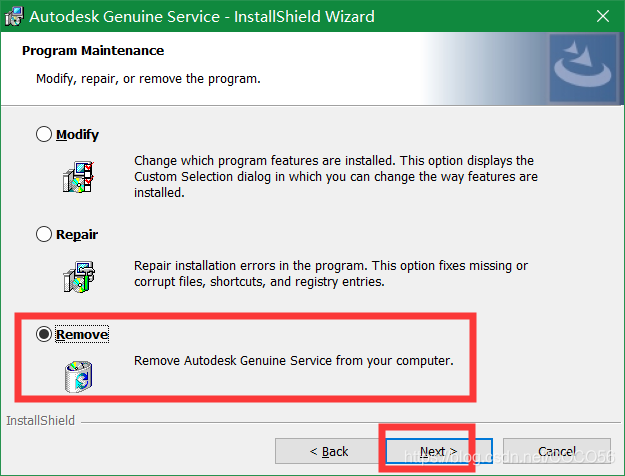Click the installer icon in the title bar
This screenshot has height=476, width=625.
[14, 16]
